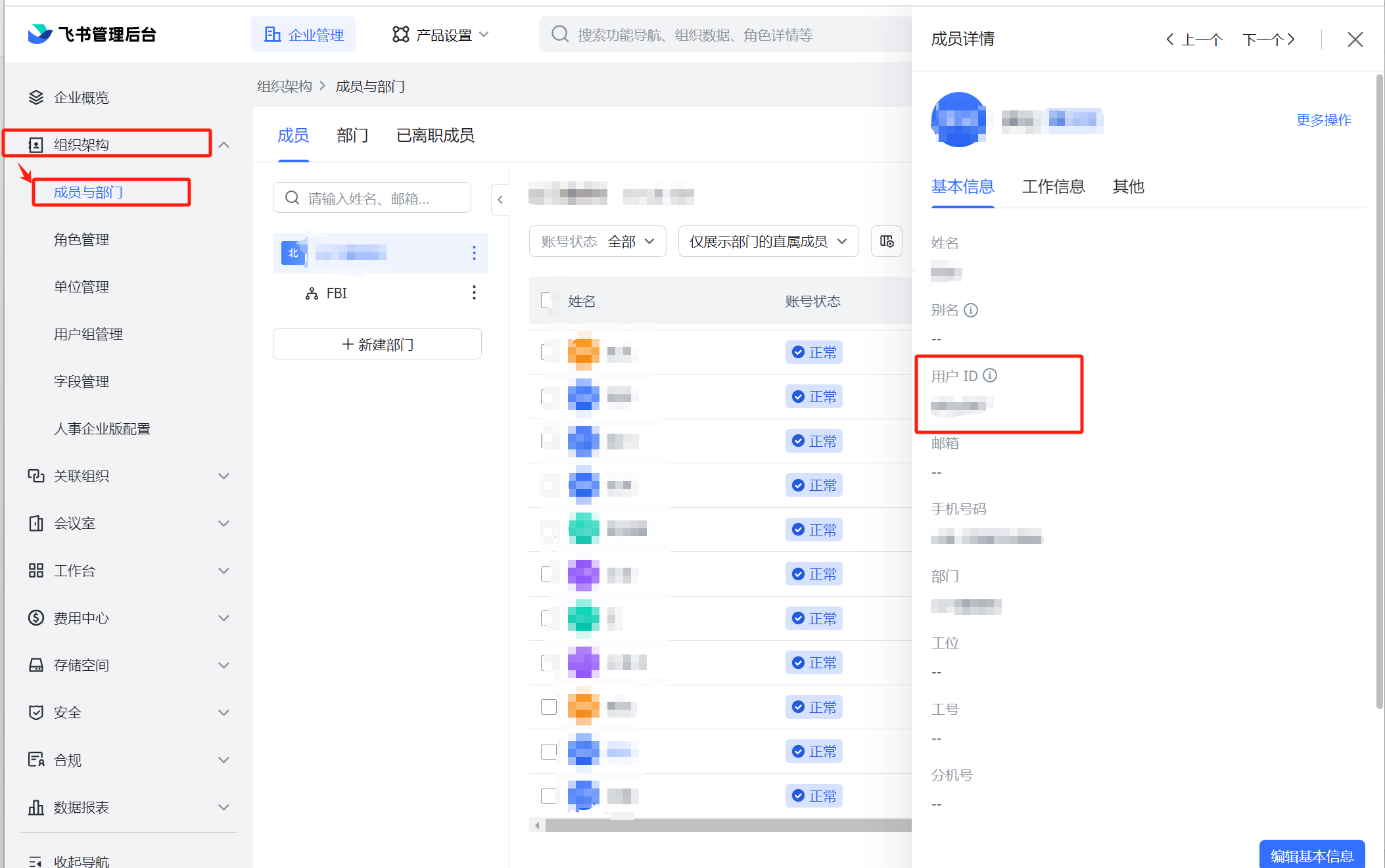This screenshot has height=868, width=1385.
Task: Click the horizontal scrollbar under the member table
Action: click(x=723, y=825)
